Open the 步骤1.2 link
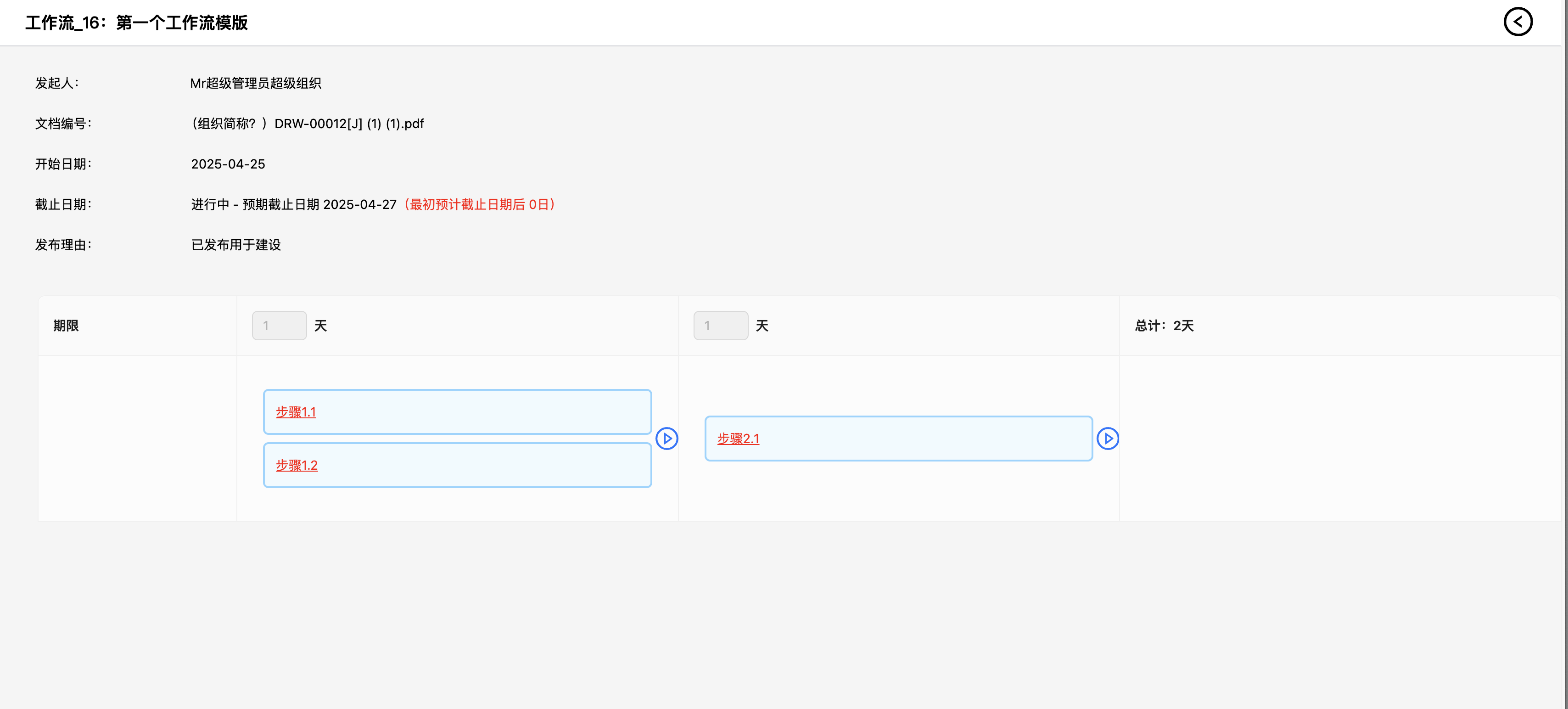 click(x=297, y=465)
